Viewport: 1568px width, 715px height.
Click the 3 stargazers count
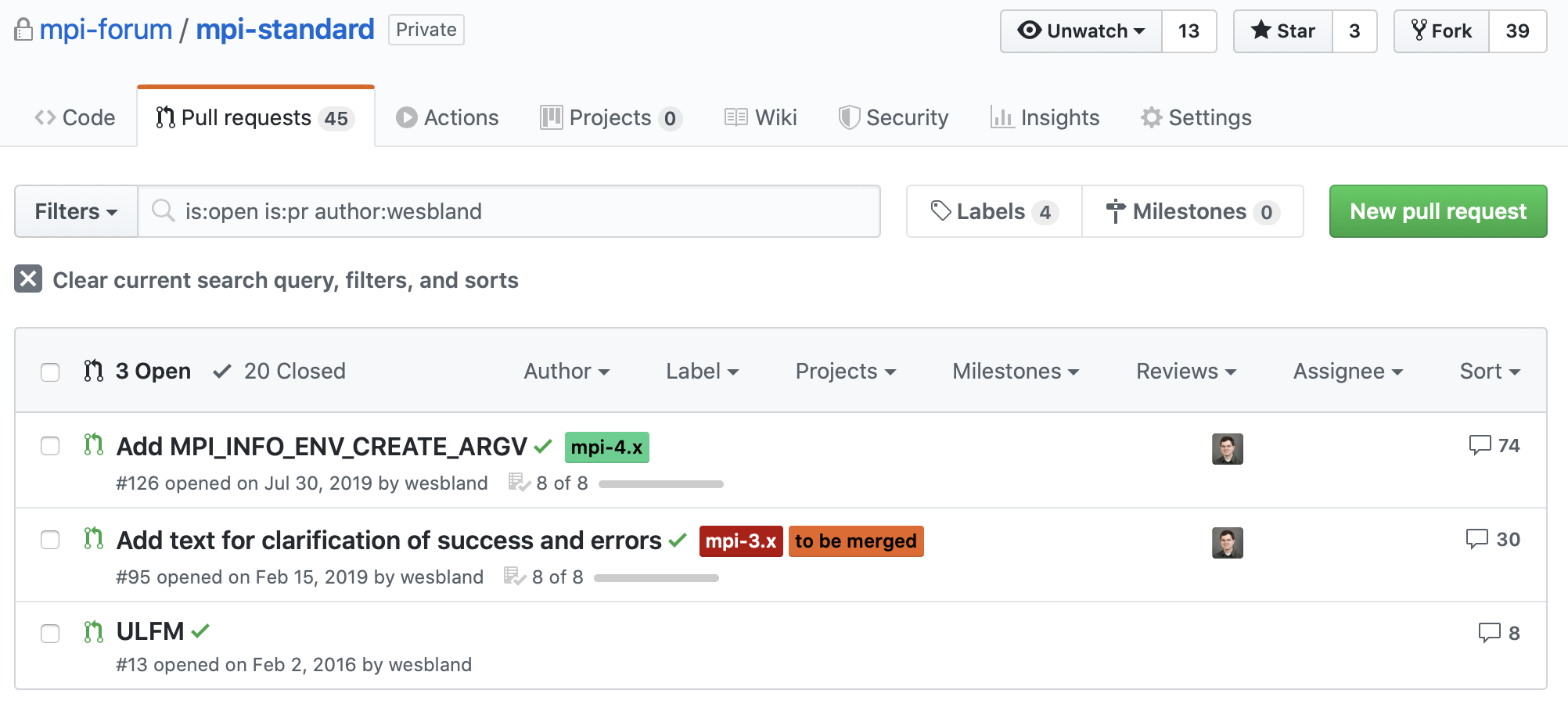[1354, 31]
